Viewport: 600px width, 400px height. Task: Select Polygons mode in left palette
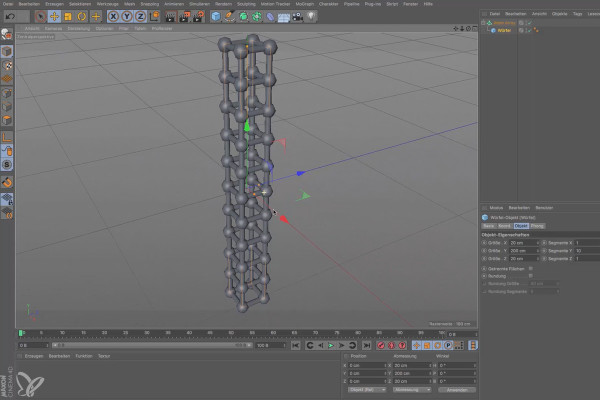click(7, 121)
